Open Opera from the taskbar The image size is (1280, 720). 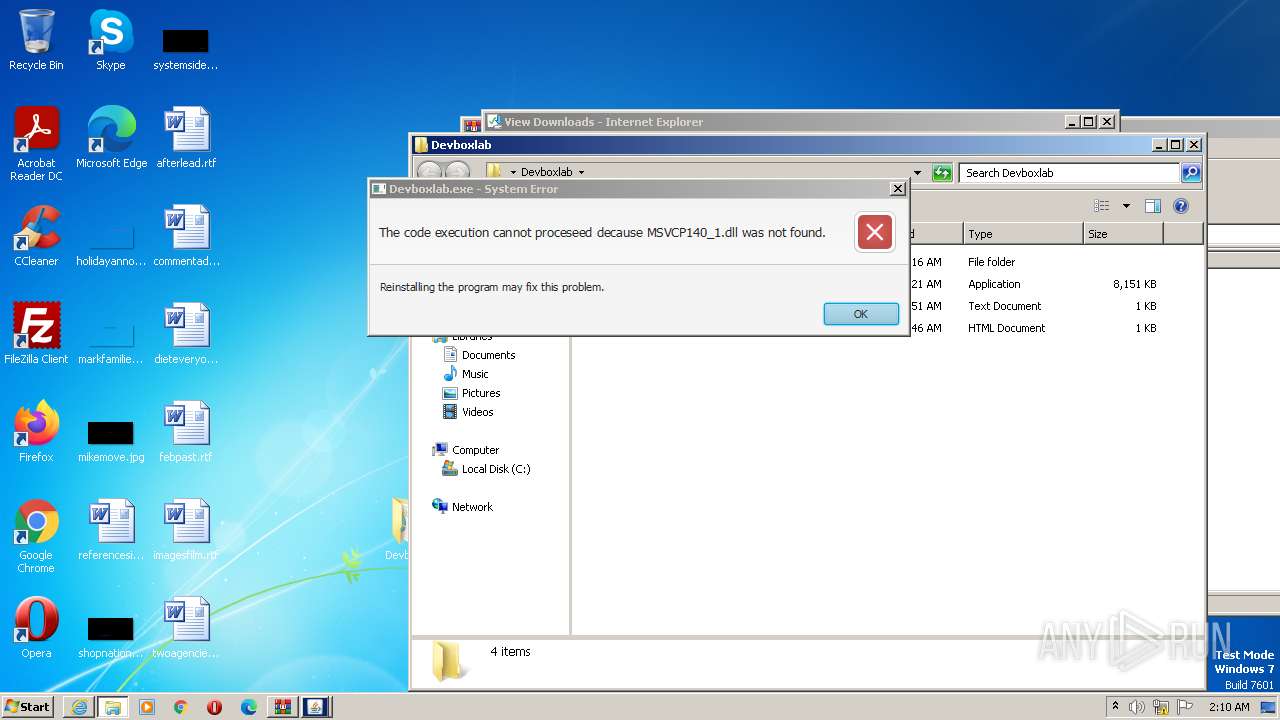[x=214, y=707]
